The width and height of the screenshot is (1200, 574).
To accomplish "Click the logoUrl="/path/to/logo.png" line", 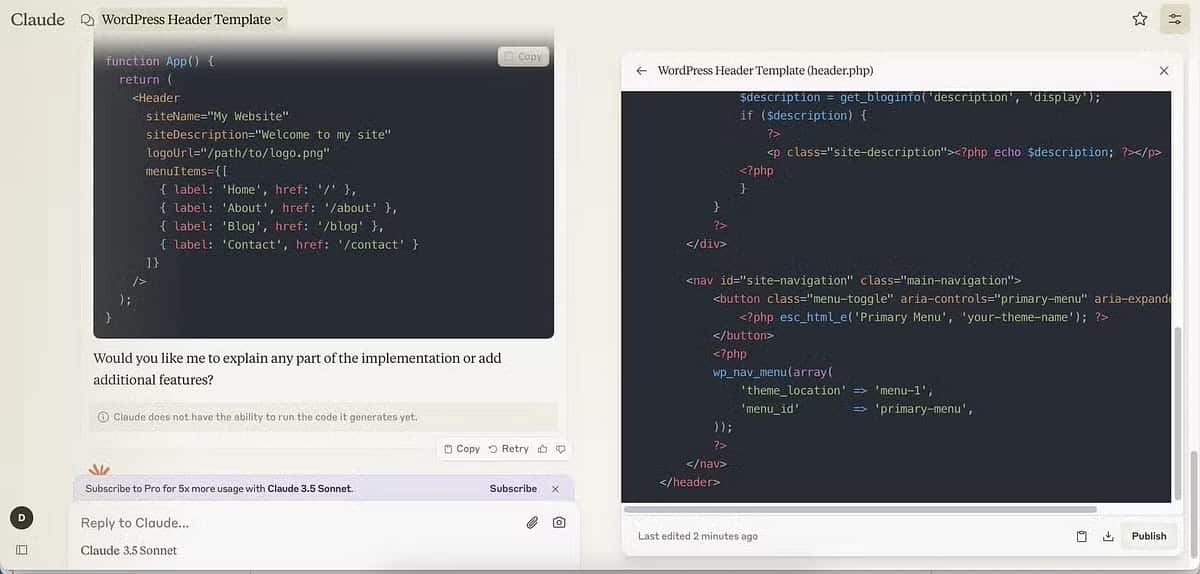I will pos(238,153).
